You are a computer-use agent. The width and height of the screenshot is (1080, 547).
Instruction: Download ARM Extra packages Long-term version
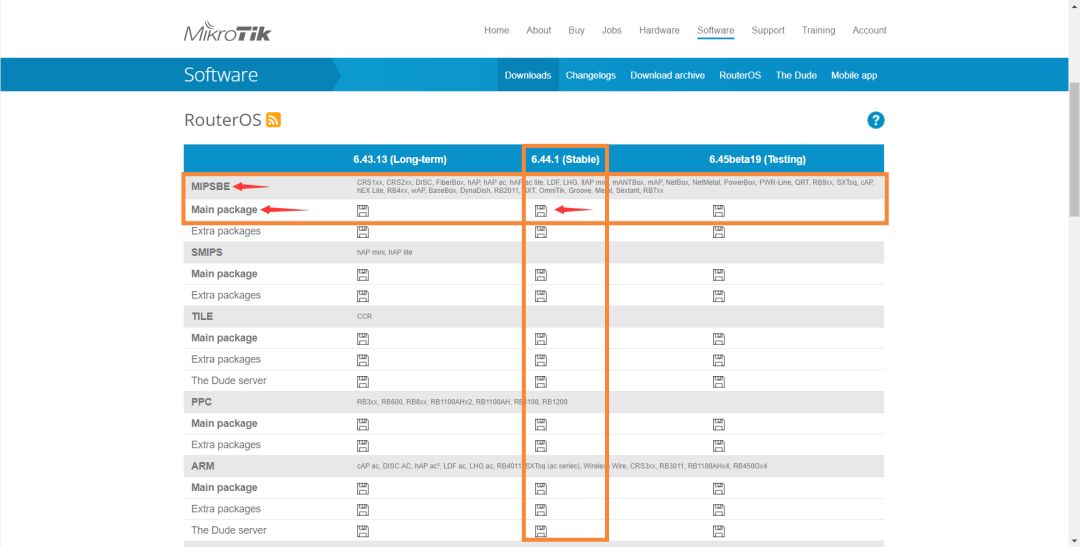[x=363, y=510]
